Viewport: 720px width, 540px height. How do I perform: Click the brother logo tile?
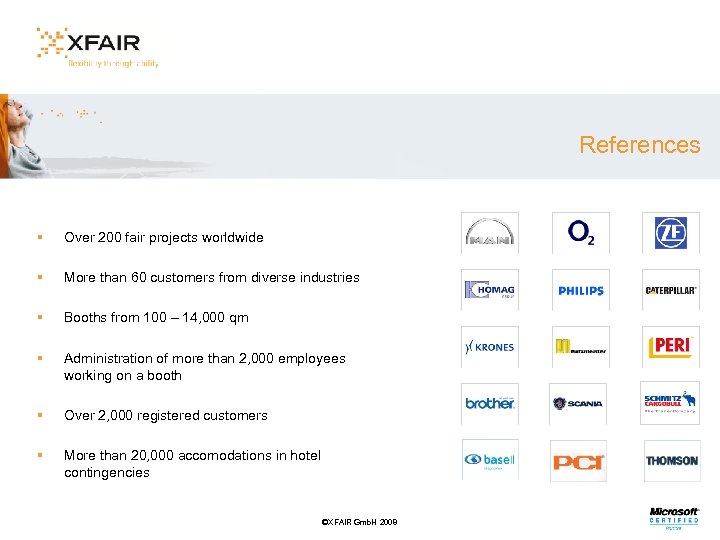(490, 404)
